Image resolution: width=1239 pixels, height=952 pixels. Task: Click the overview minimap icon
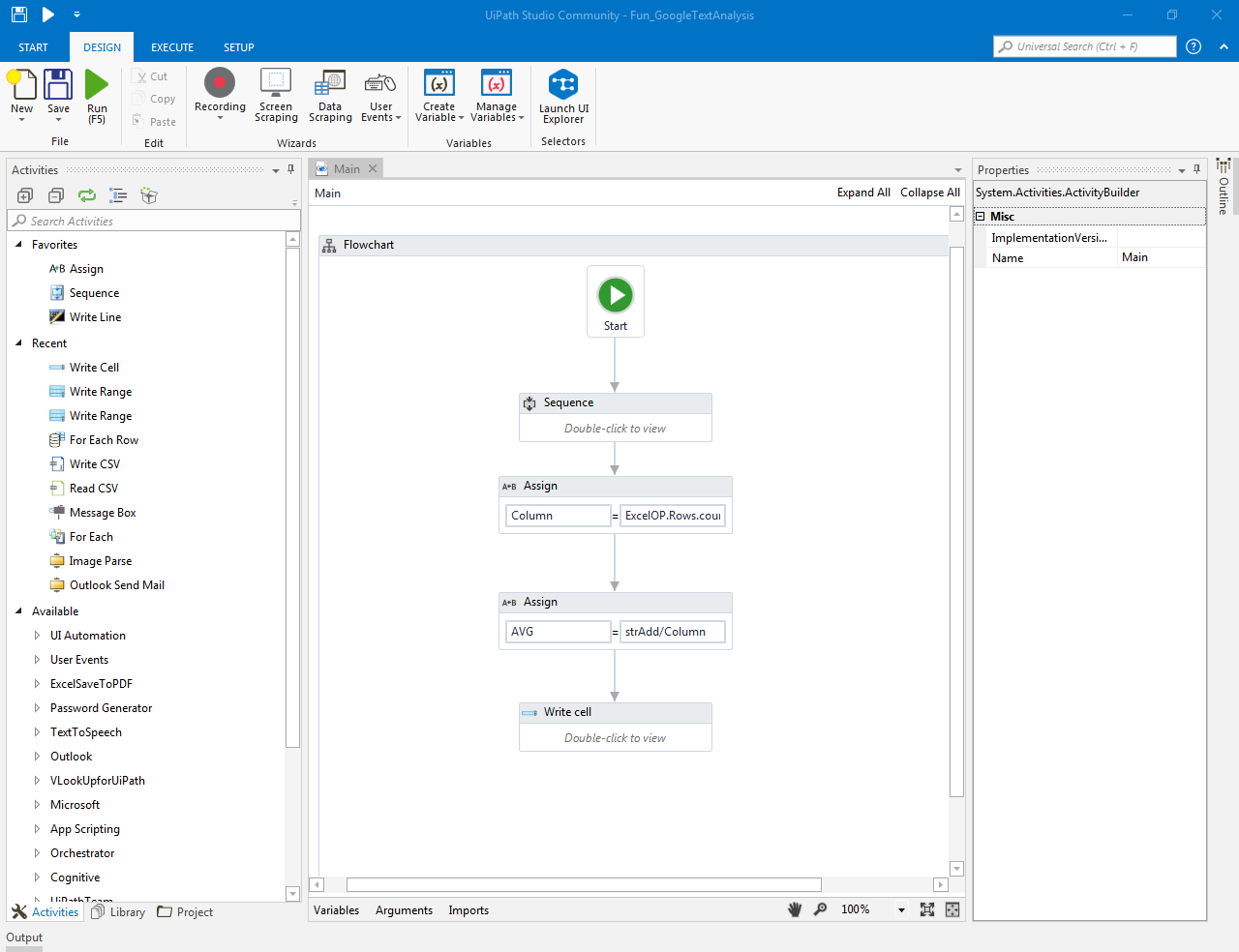click(952, 909)
